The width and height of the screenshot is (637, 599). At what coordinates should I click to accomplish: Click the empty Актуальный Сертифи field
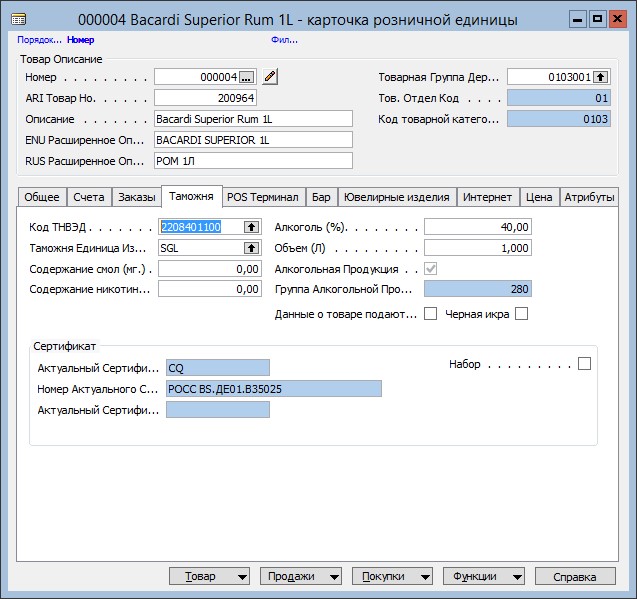click(x=218, y=410)
